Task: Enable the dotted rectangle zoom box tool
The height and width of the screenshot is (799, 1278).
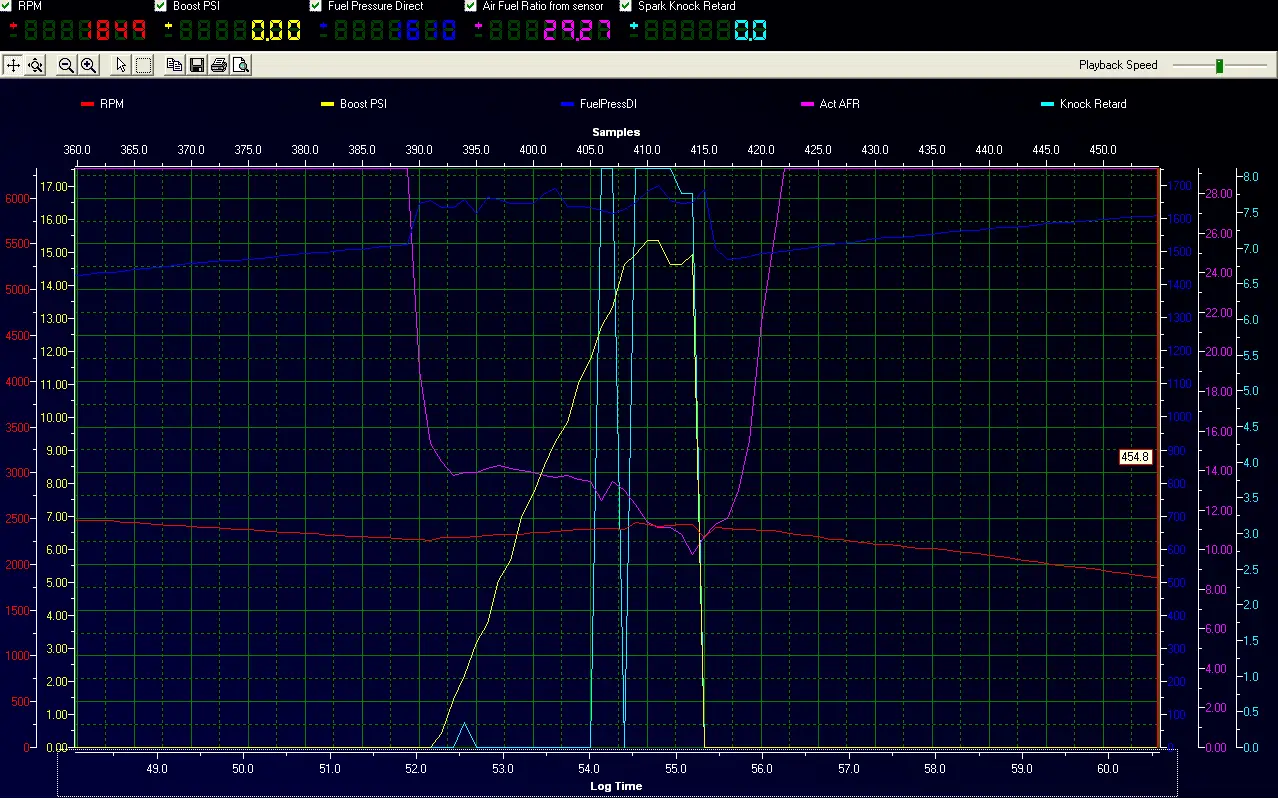Action: click(144, 65)
